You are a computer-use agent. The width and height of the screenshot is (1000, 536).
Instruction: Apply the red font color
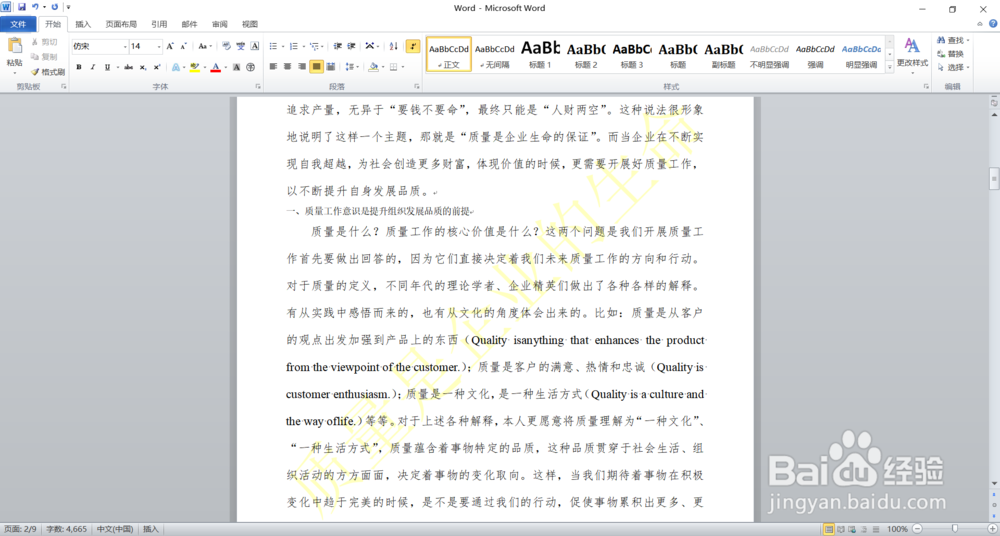tap(216, 66)
